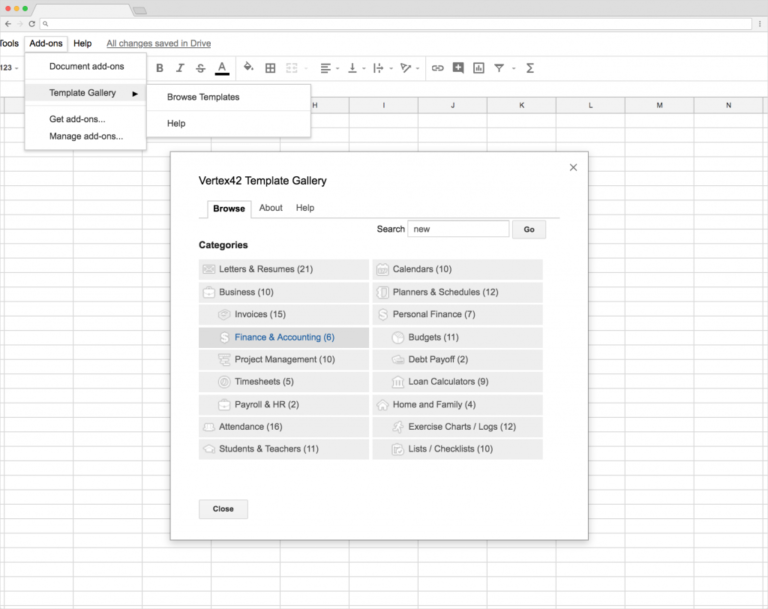
Task: Open text wrapping options
Action: pyautogui.click(x=378, y=68)
